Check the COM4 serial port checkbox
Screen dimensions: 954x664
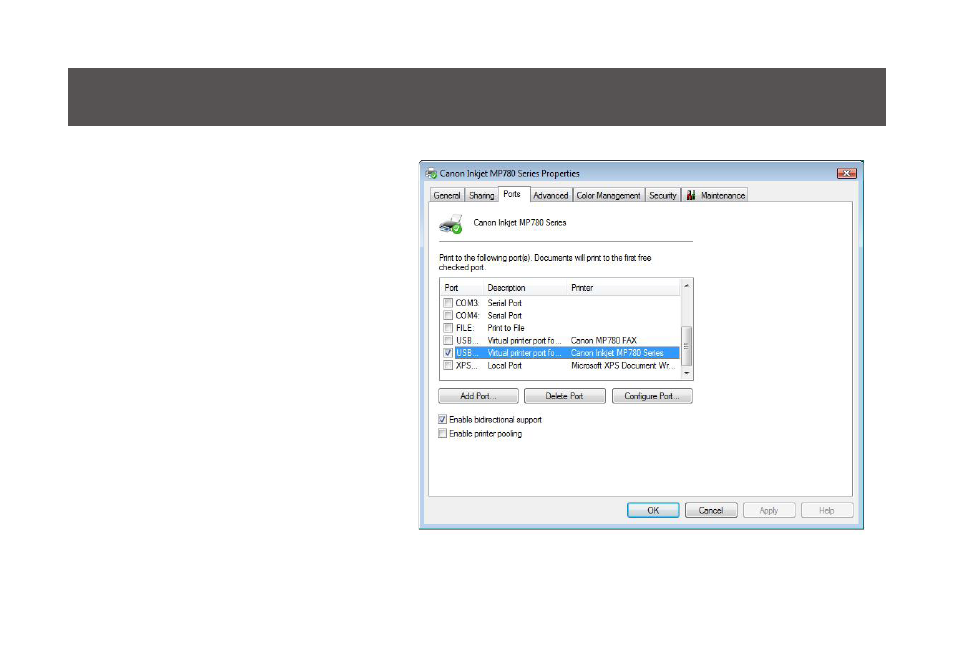click(x=448, y=315)
